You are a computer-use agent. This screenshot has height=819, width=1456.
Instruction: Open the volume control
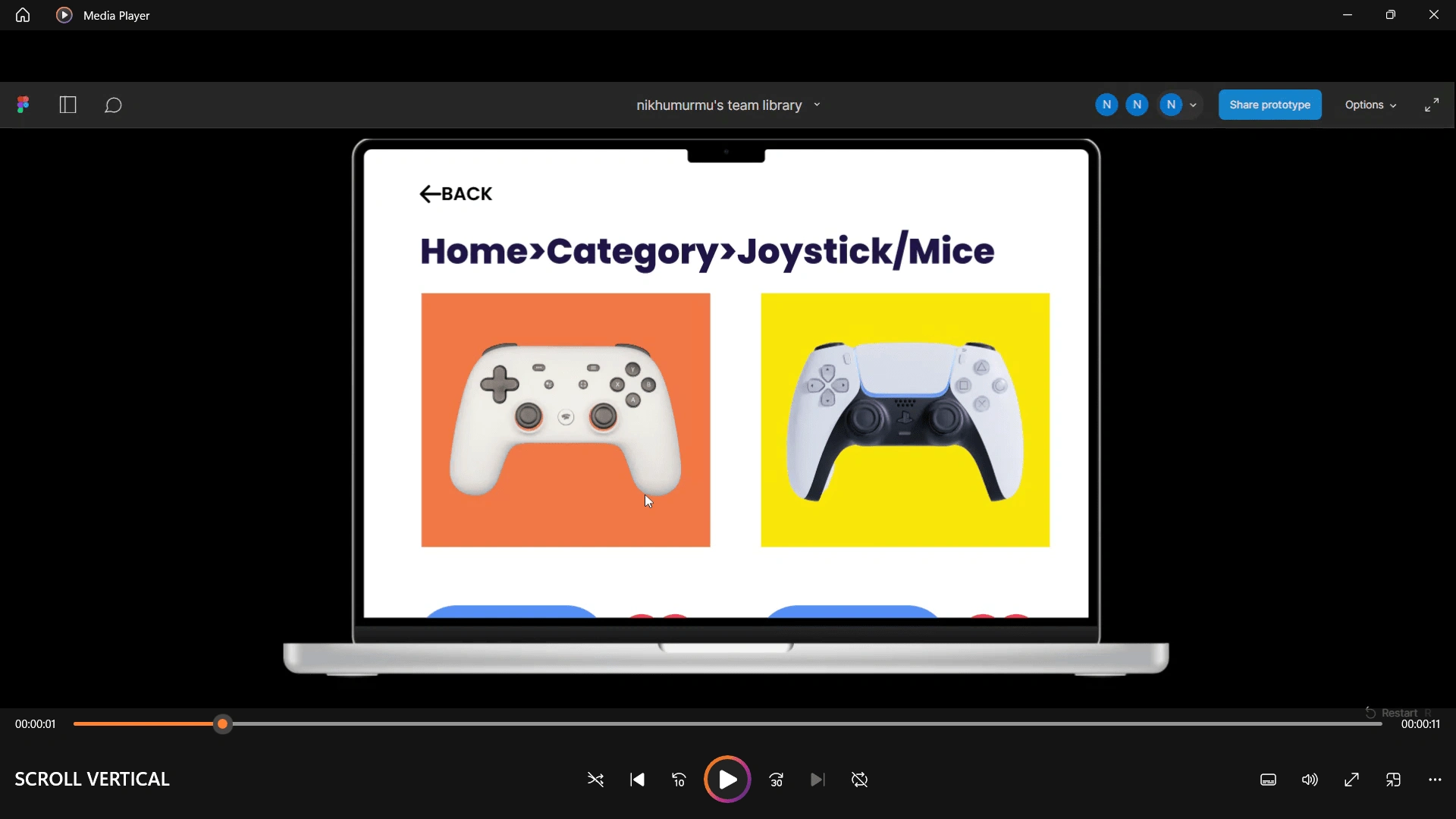click(x=1310, y=780)
